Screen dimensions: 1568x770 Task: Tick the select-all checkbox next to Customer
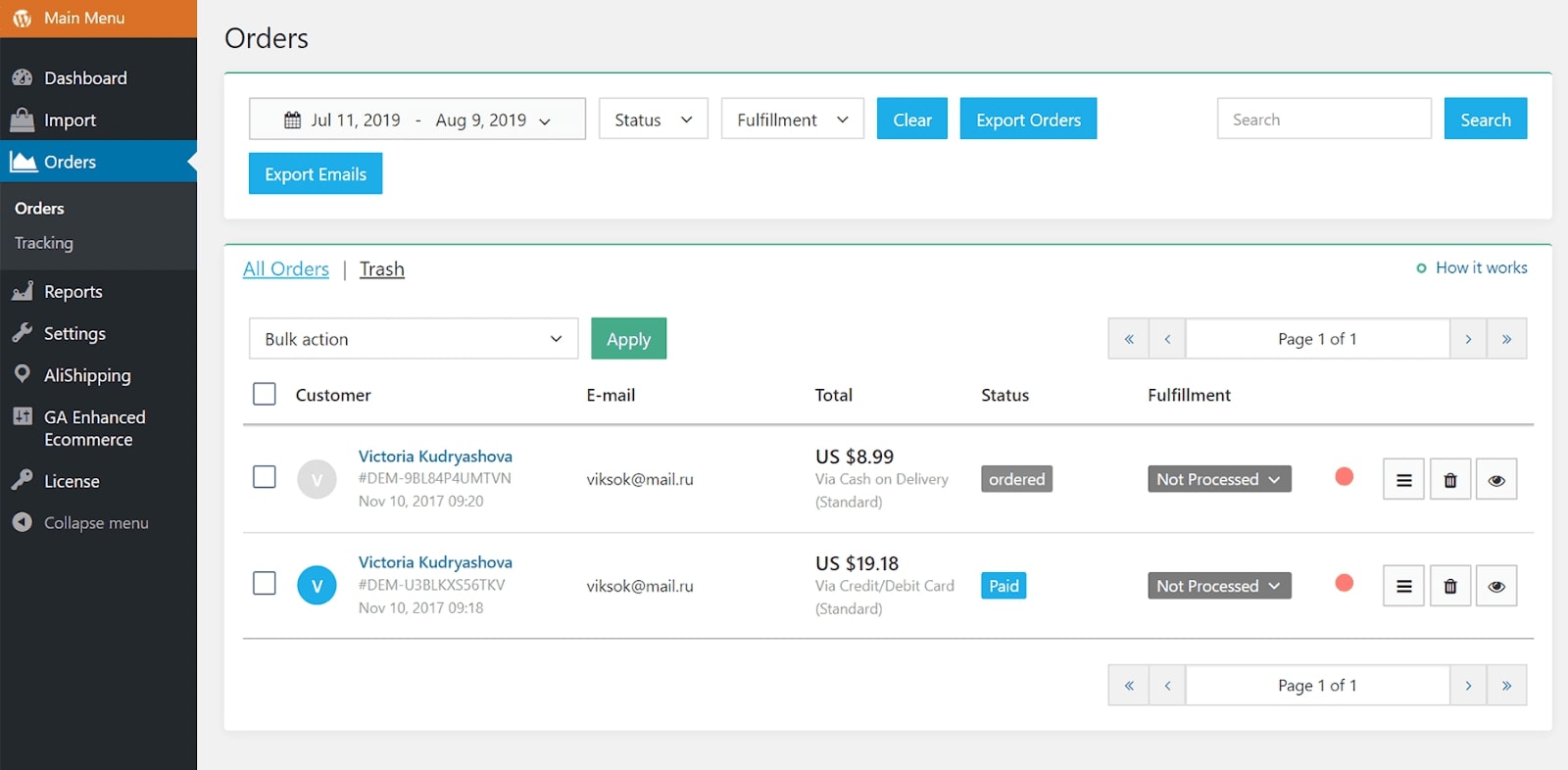point(265,394)
